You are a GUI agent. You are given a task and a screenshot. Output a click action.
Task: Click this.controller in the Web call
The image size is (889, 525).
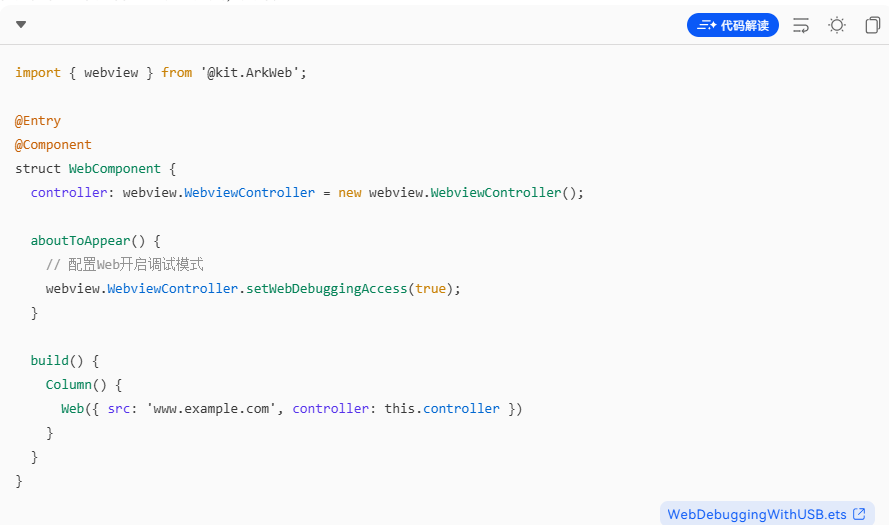(442, 409)
